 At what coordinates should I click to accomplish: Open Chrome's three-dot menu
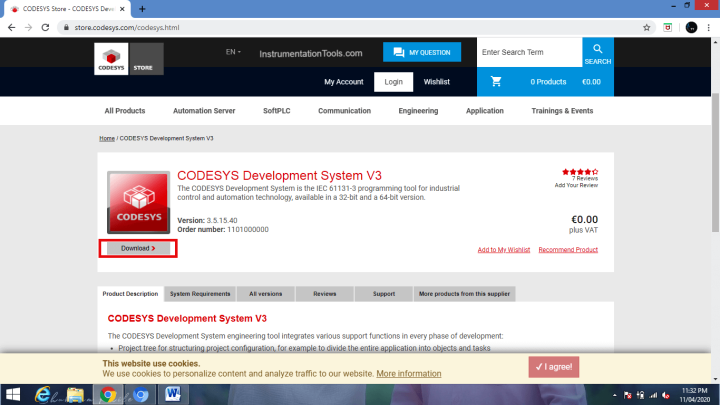(708, 27)
